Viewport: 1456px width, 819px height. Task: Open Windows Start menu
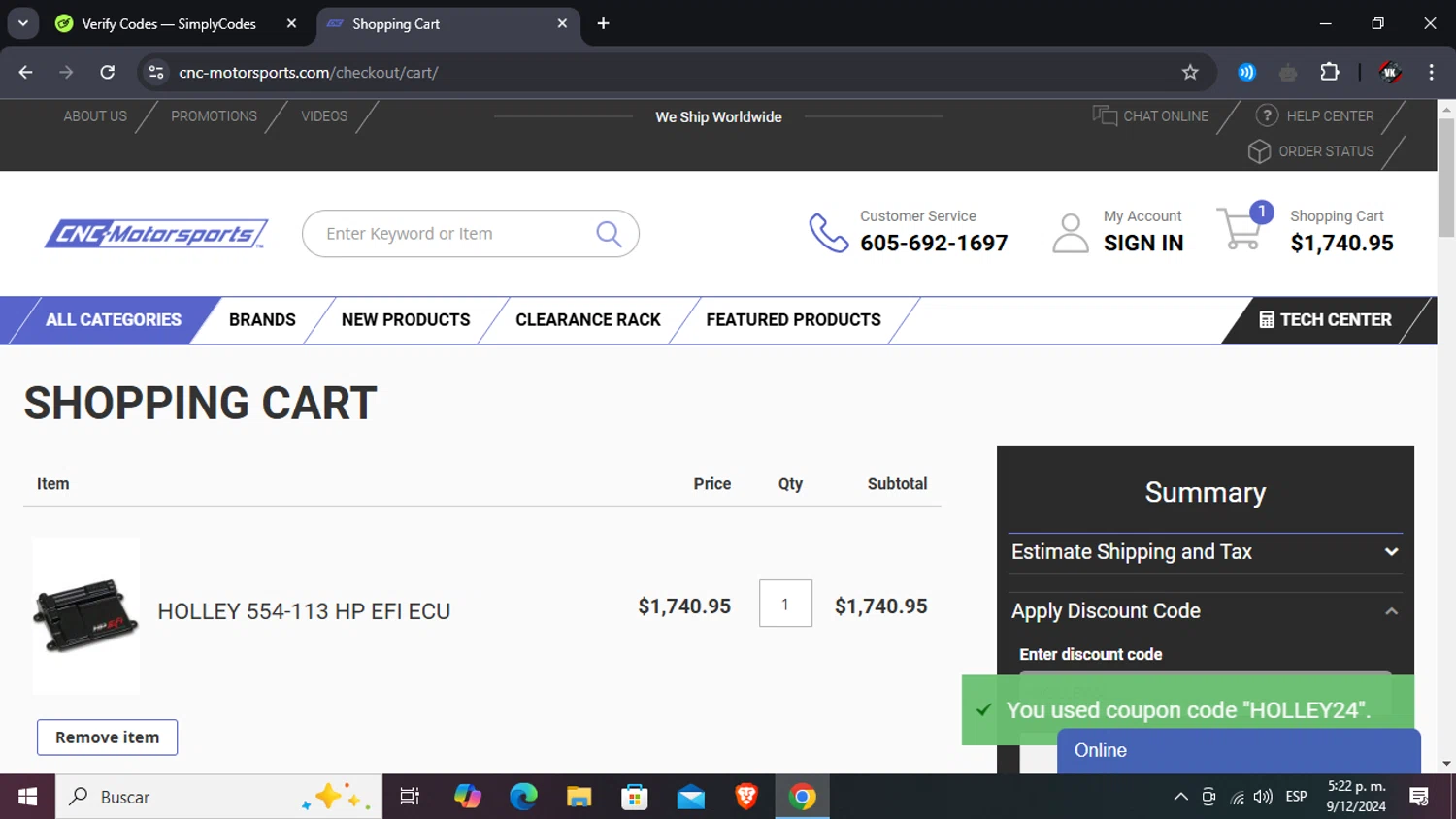[x=27, y=797]
